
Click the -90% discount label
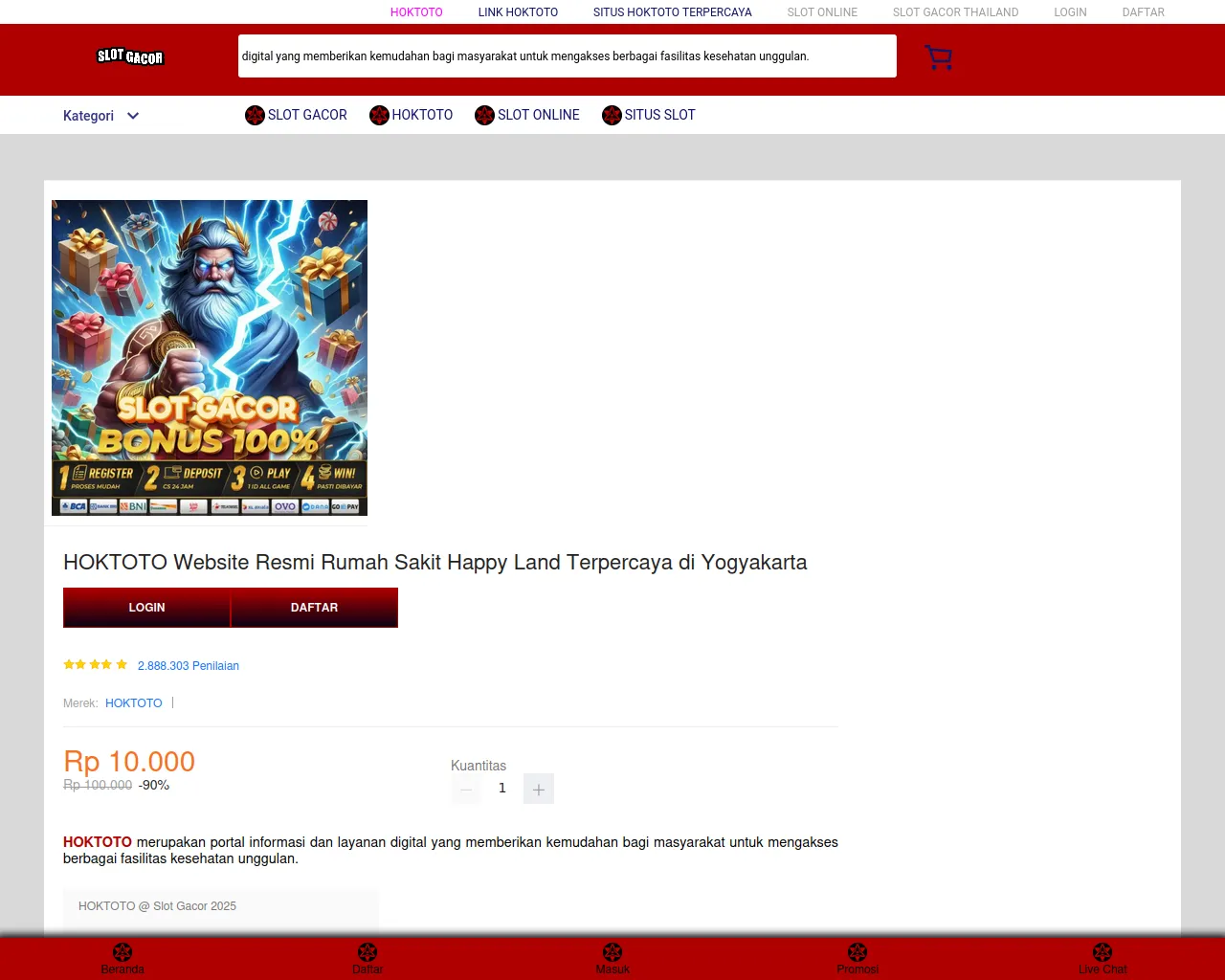pyautogui.click(x=154, y=786)
